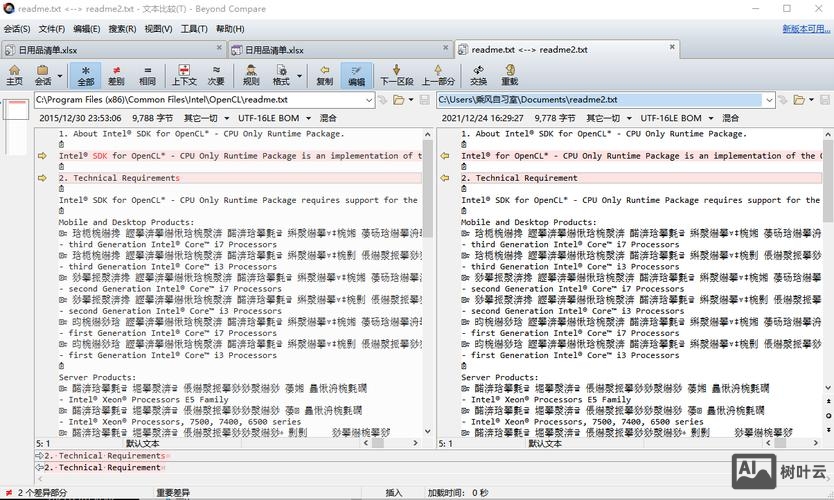Close the readme.txt <--> readme2.txt tab
This screenshot has width=834, height=500.
(x=672, y=47)
